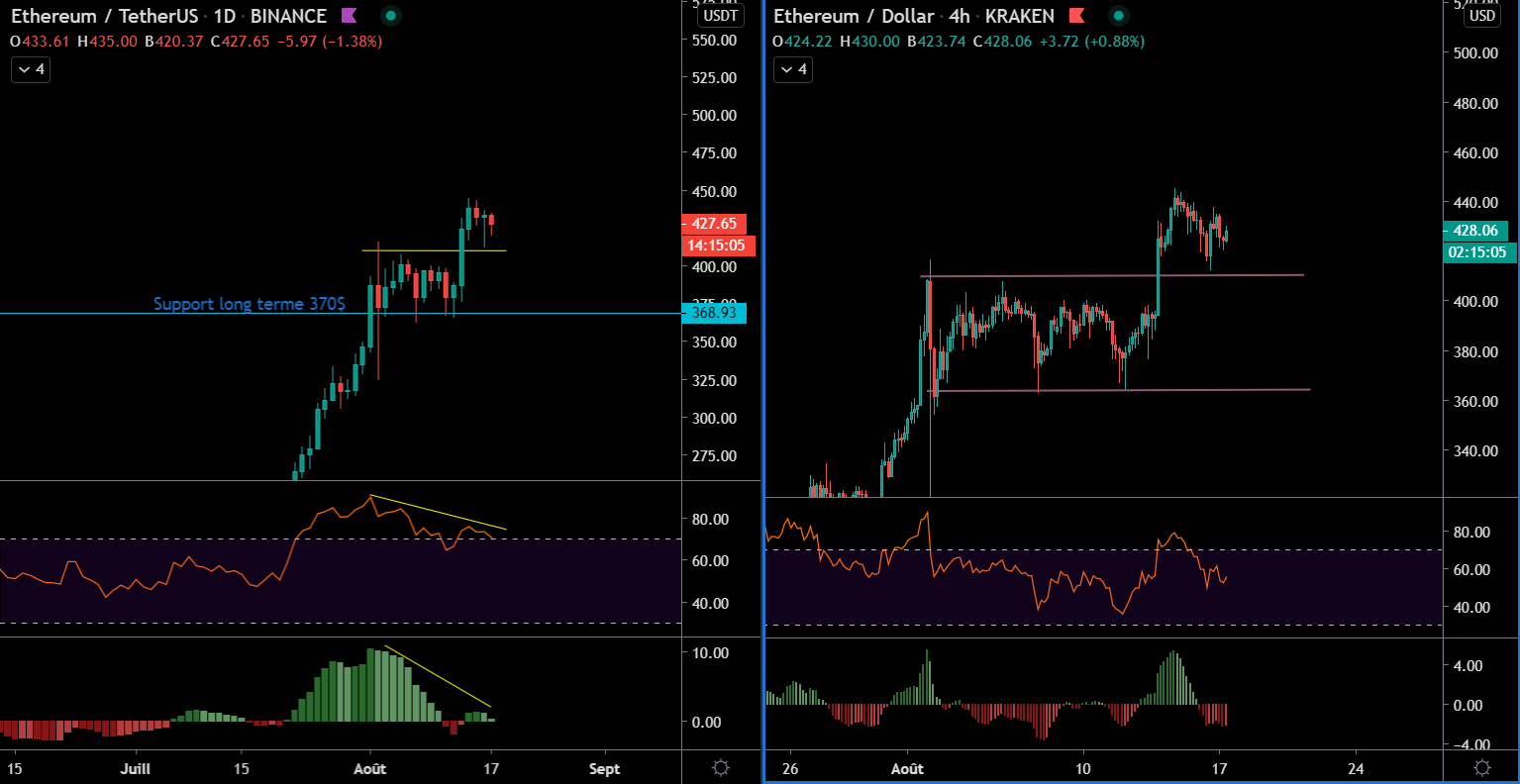Click the green 428.06 current price label
This screenshot has width=1520, height=784.
click(1475, 231)
